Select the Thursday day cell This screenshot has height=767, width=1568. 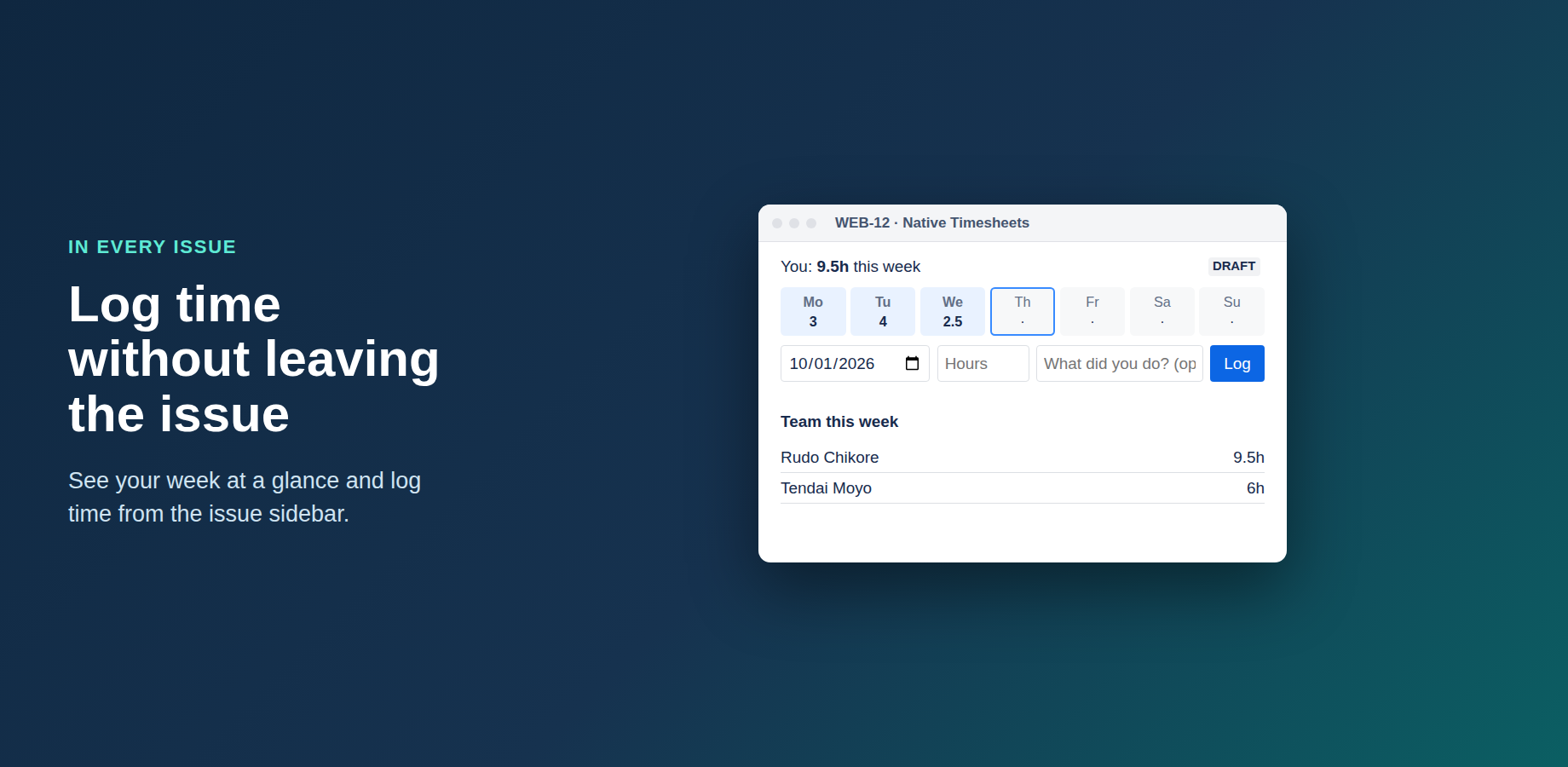click(x=1023, y=312)
